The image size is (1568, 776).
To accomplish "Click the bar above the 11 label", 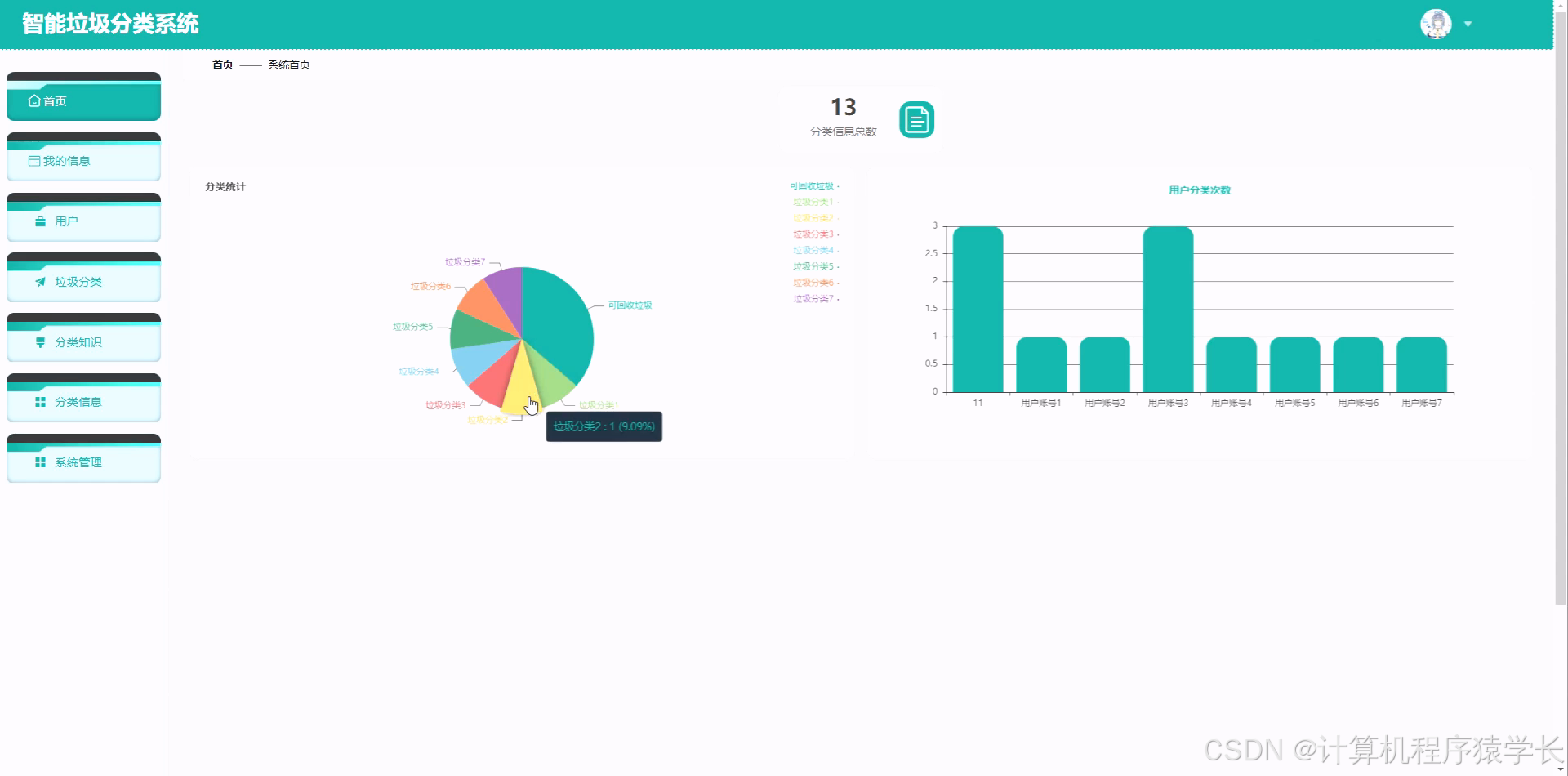I will (978, 310).
